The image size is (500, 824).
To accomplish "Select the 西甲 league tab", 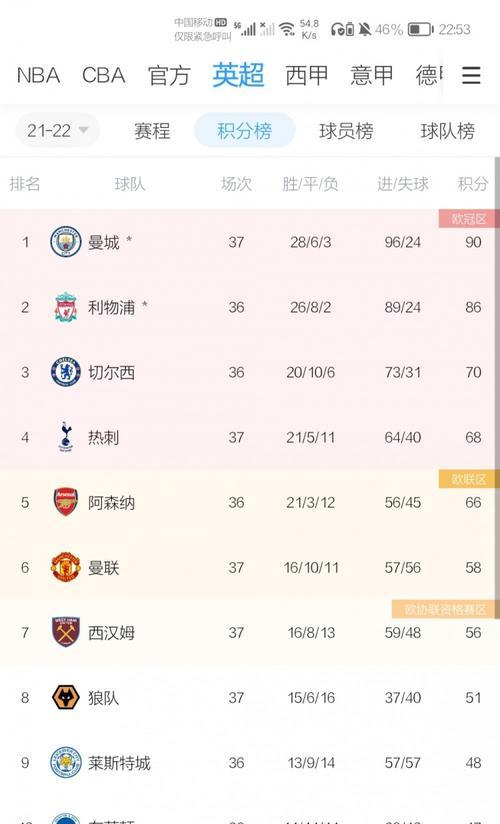I will tap(307, 75).
